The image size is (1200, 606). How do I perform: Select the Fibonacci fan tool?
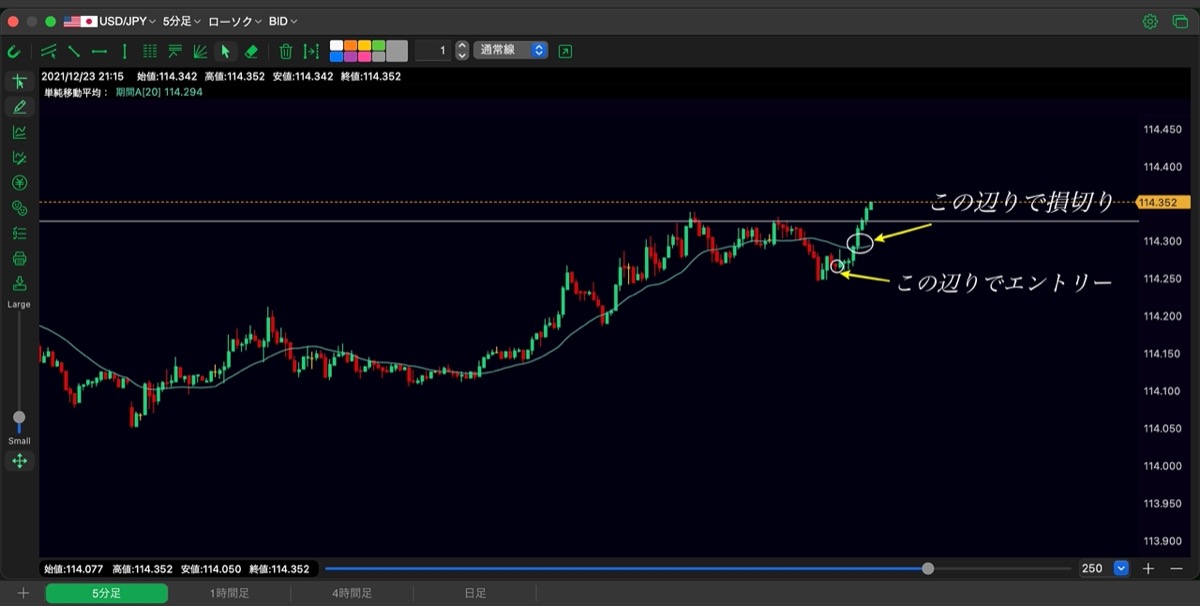point(200,51)
